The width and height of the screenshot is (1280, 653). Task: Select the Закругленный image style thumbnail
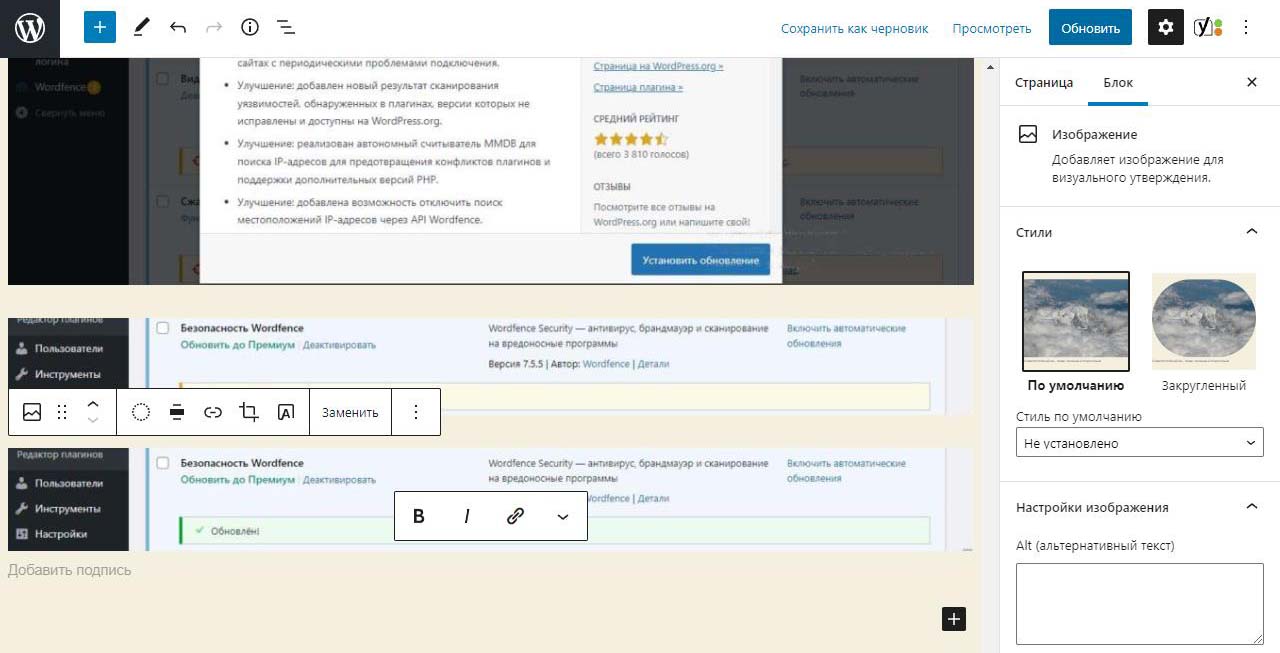tap(1203, 322)
